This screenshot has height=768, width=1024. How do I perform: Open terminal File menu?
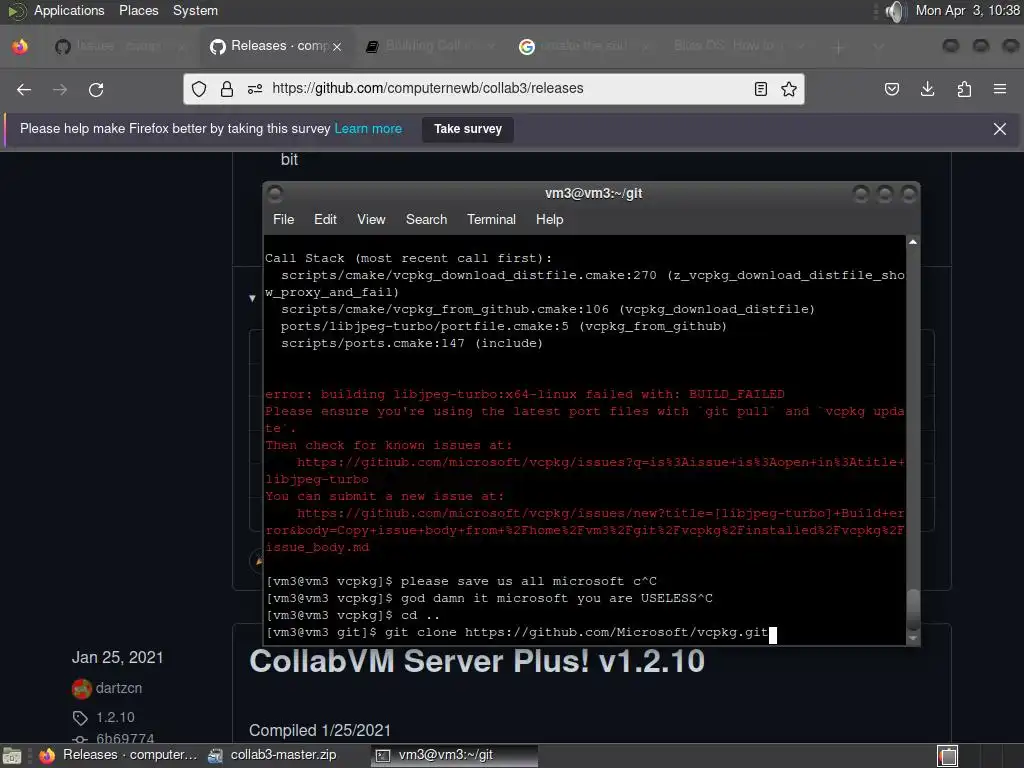(x=283, y=219)
